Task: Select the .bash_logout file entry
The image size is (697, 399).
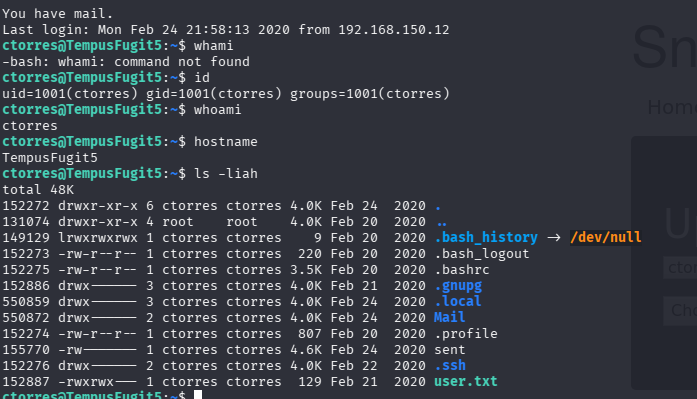Action: (x=482, y=254)
